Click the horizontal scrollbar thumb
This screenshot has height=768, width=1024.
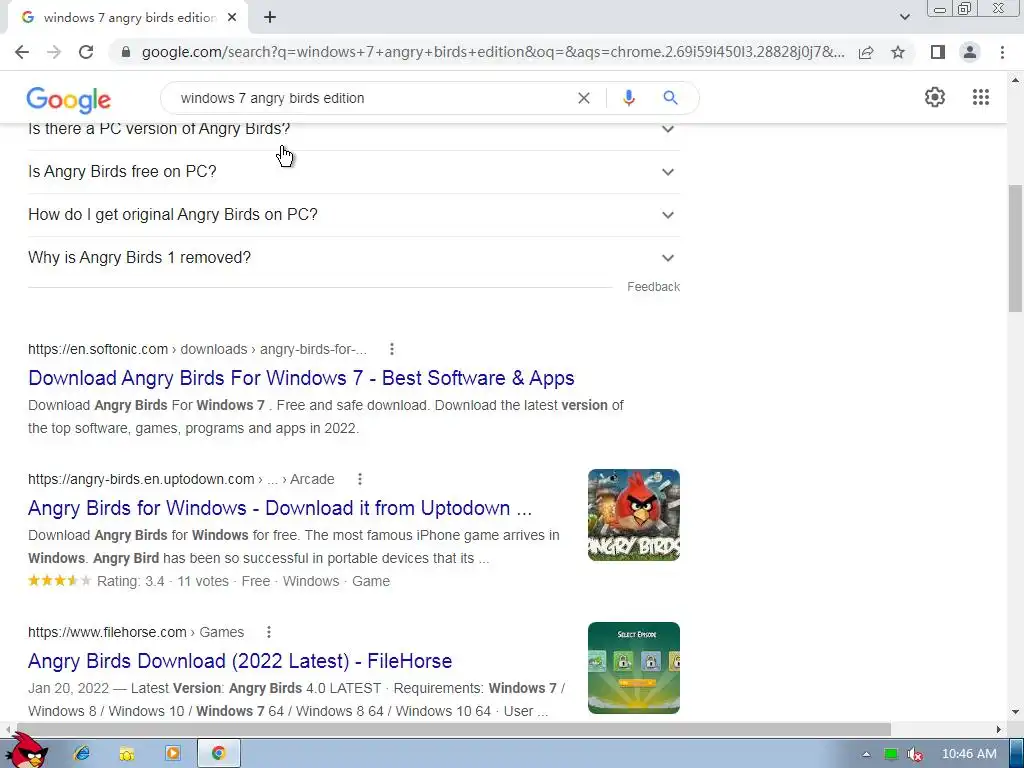[x=452, y=729]
